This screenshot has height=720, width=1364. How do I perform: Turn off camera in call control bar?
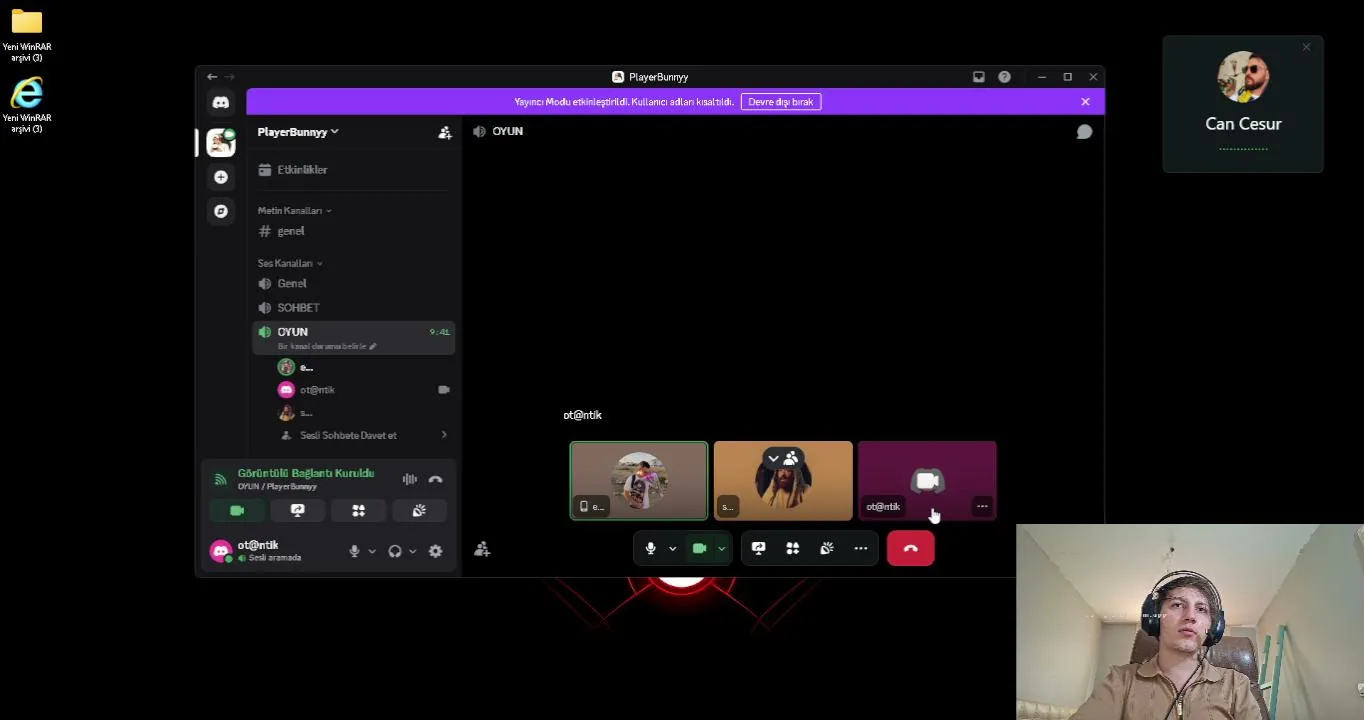coord(699,549)
